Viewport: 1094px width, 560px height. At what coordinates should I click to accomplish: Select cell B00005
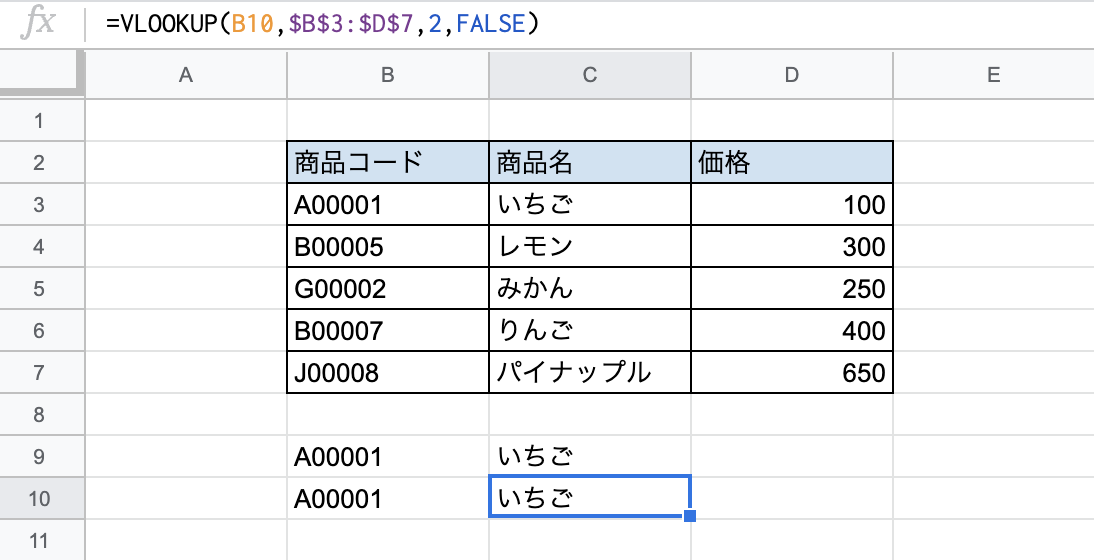click(x=388, y=246)
